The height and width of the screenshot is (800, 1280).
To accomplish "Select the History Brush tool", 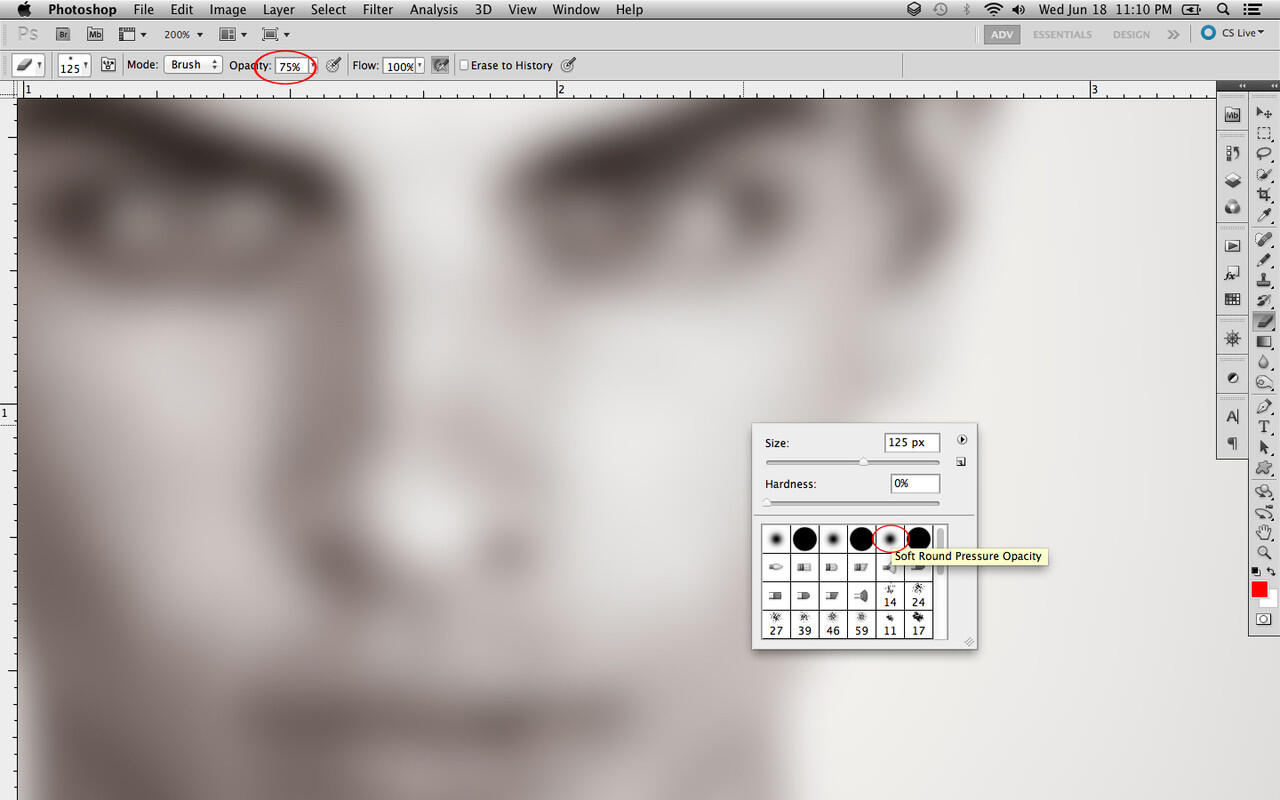I will (1264, 301).
